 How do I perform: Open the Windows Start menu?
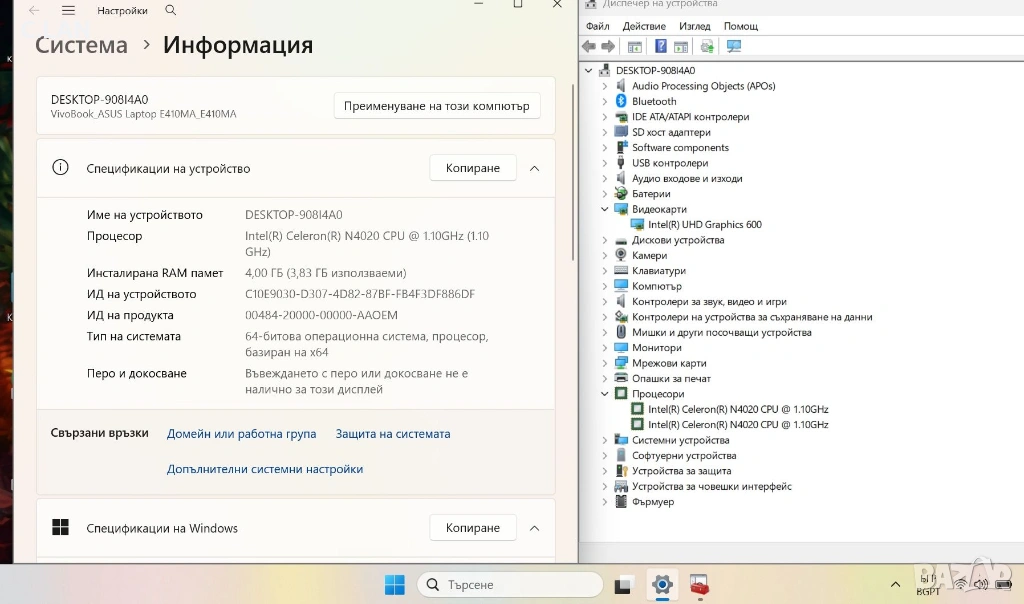coord(395,584)
